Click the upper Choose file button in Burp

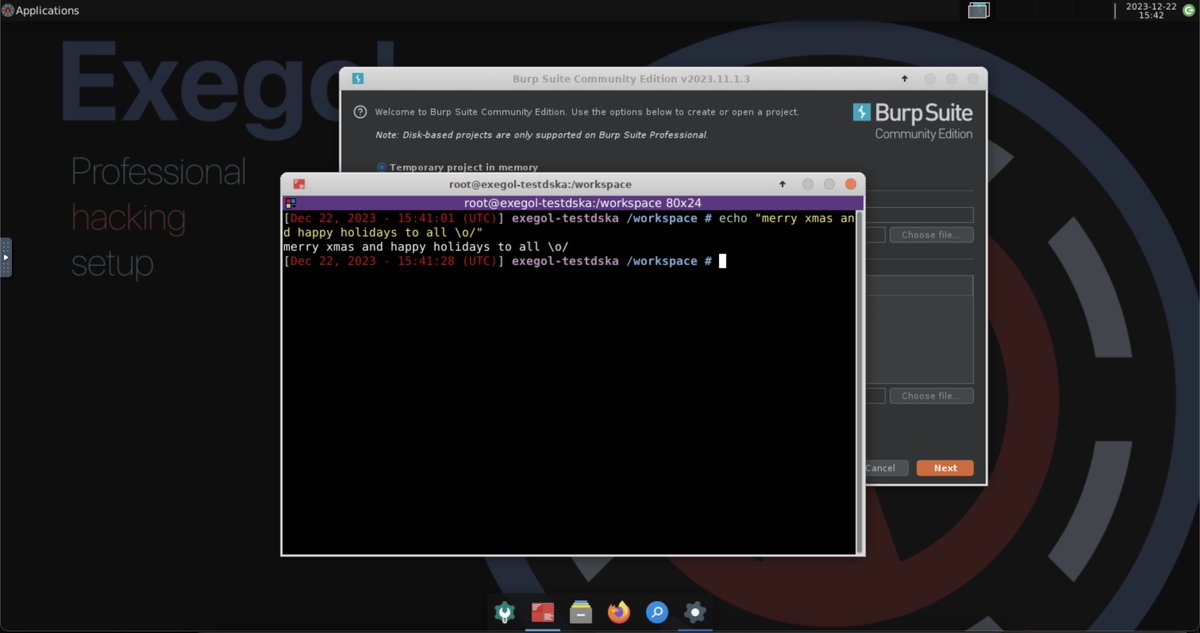point(931,235)
